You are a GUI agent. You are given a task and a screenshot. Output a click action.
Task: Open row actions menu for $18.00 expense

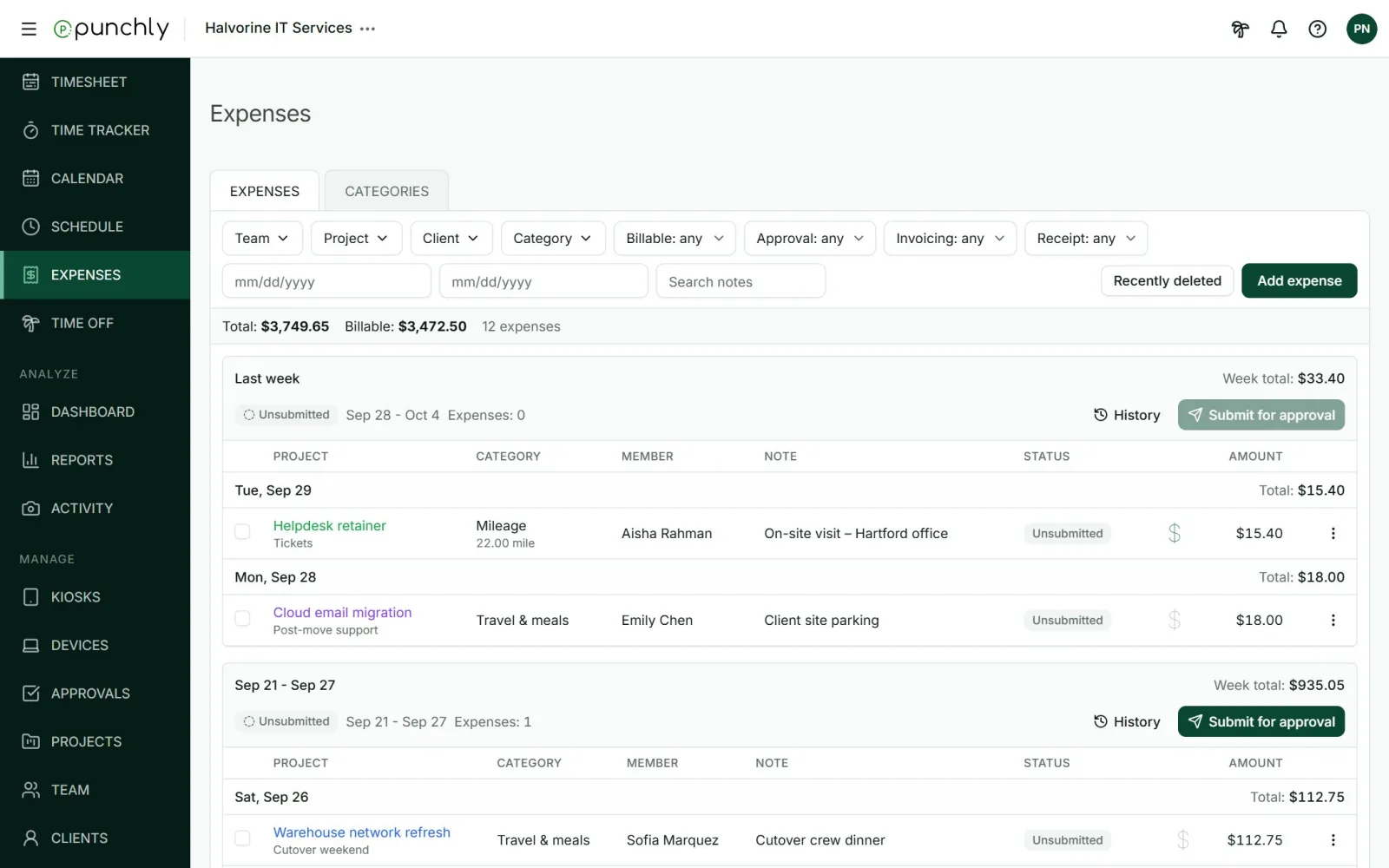tap(1333, 620)
